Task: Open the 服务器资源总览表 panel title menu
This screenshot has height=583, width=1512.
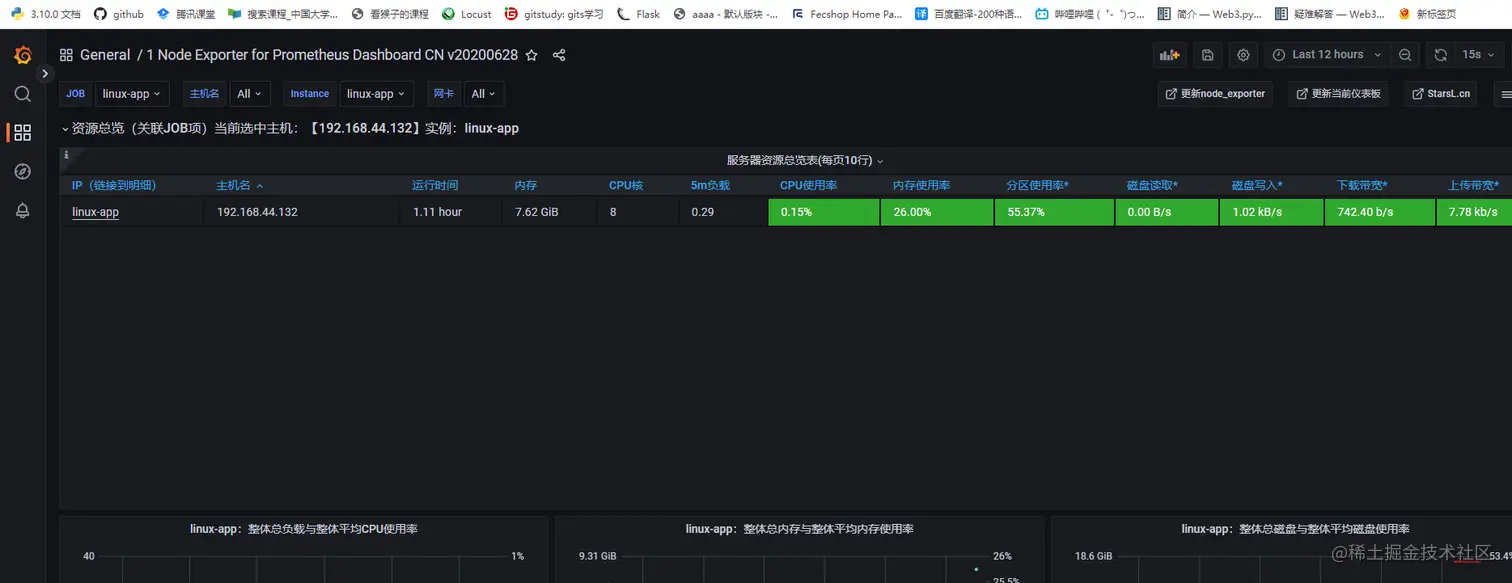Action: [805, 160]
